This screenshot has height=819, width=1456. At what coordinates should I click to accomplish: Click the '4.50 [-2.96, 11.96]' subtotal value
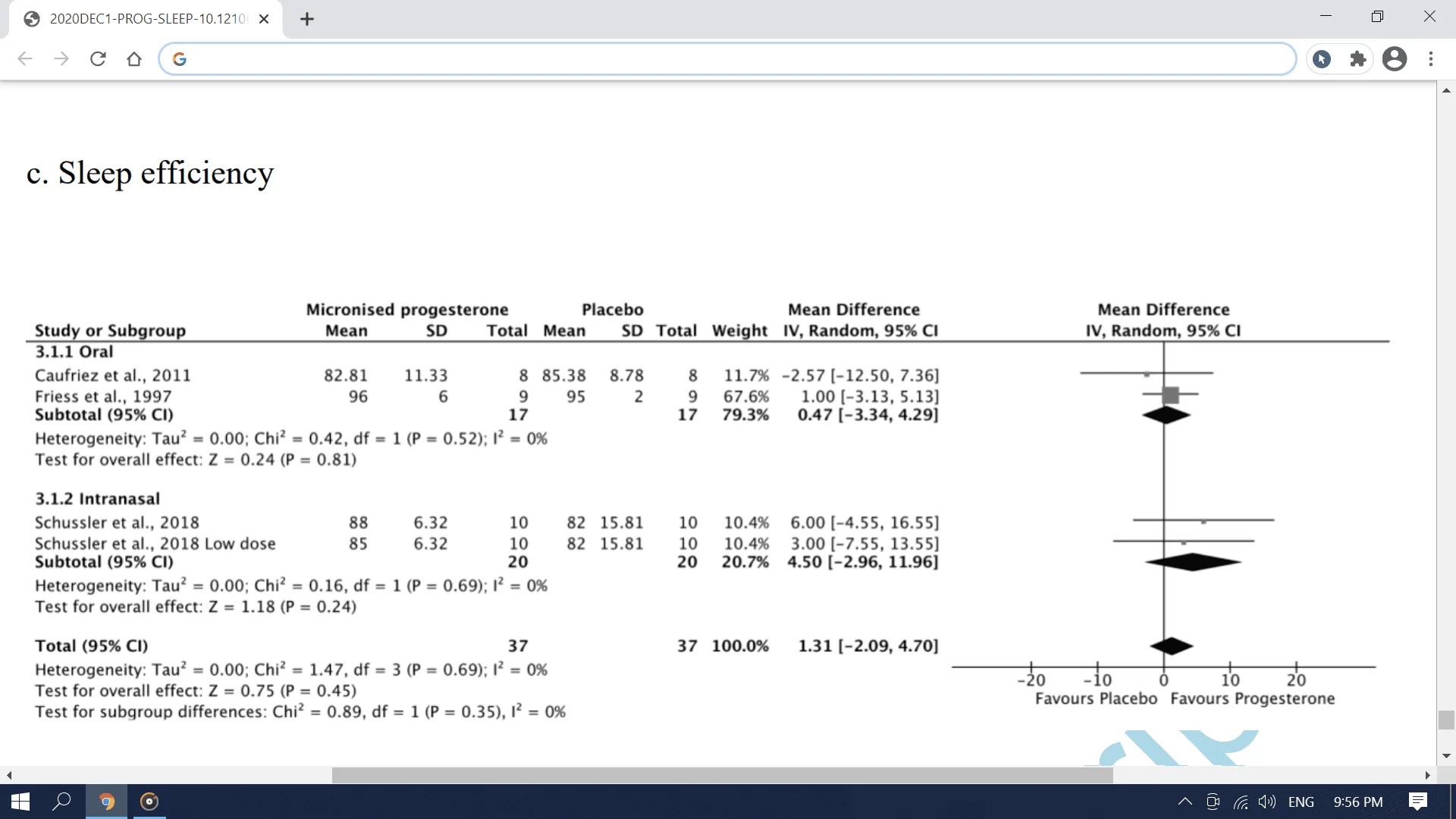click(x=863, y=562)
